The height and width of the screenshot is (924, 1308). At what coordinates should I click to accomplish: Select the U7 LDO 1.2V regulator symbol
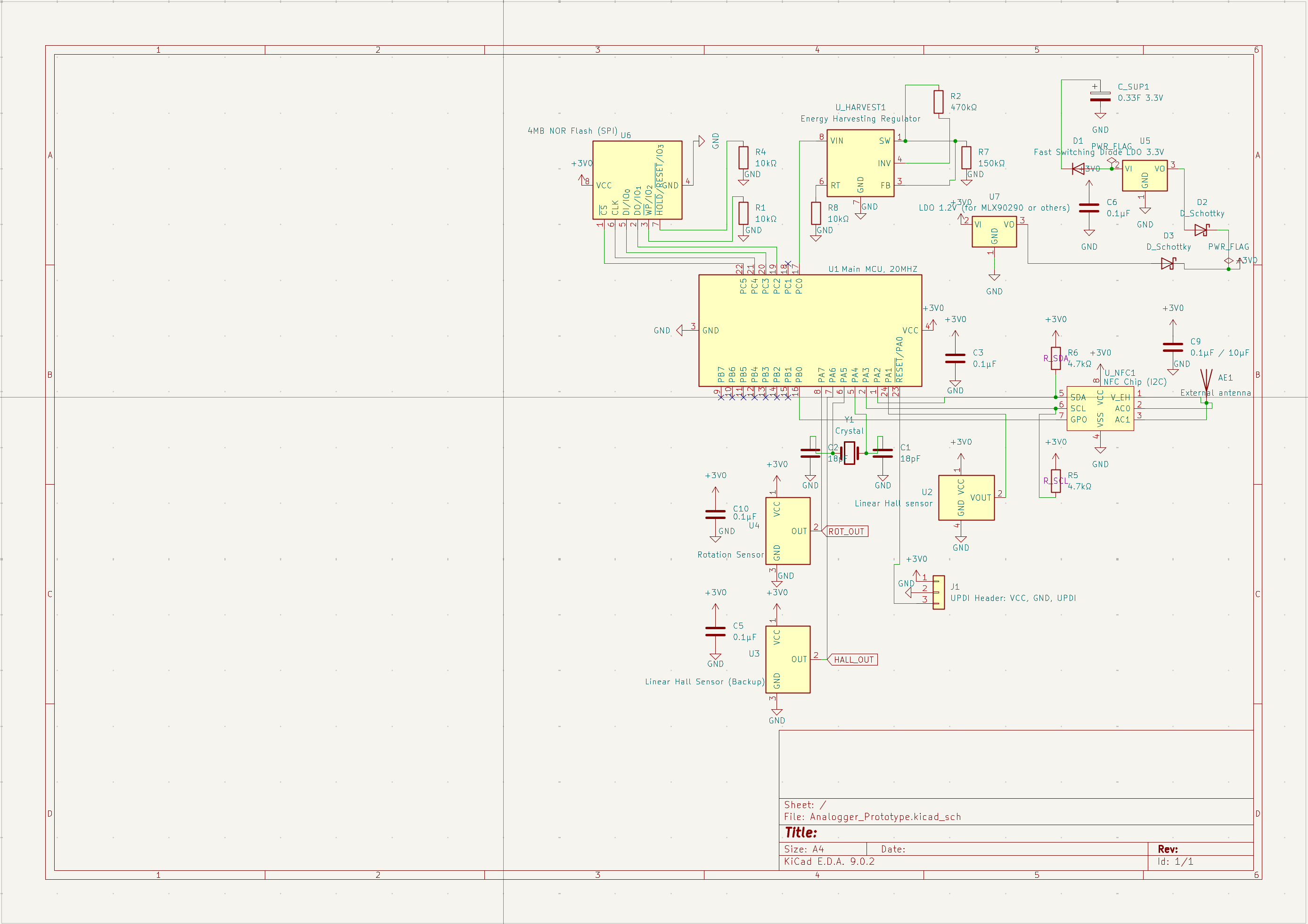coord(994,231)
